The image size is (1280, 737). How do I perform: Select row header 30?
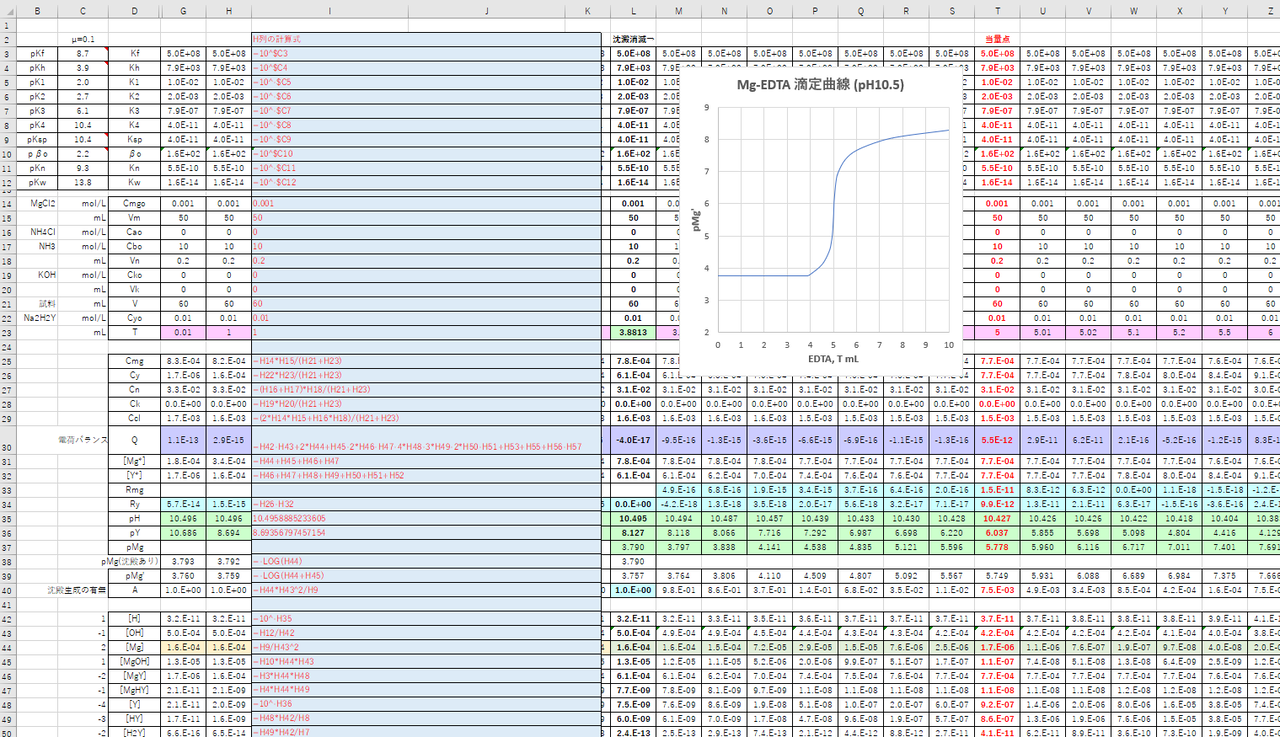pyautogui.click(x=8, y=440)
